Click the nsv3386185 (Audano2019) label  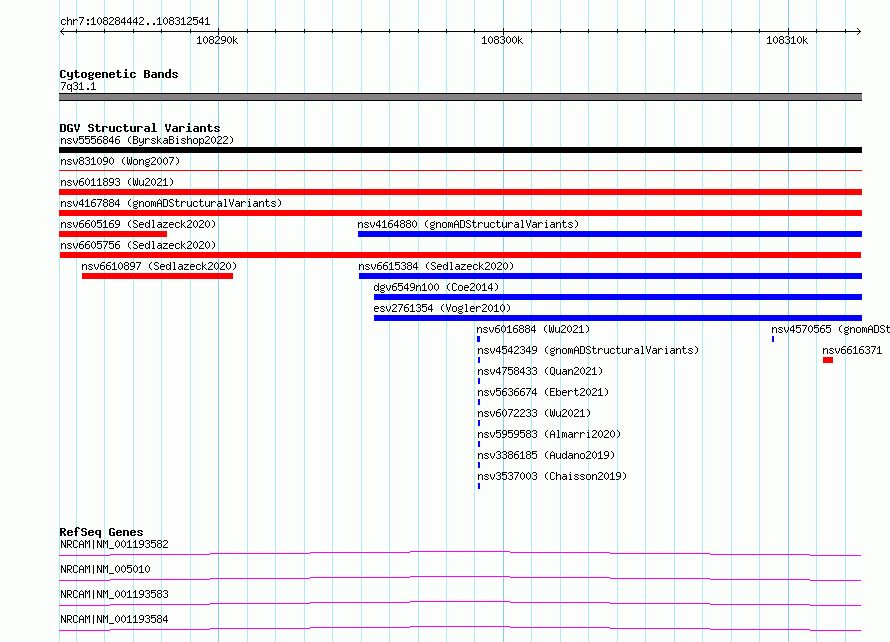click(546, 455)
